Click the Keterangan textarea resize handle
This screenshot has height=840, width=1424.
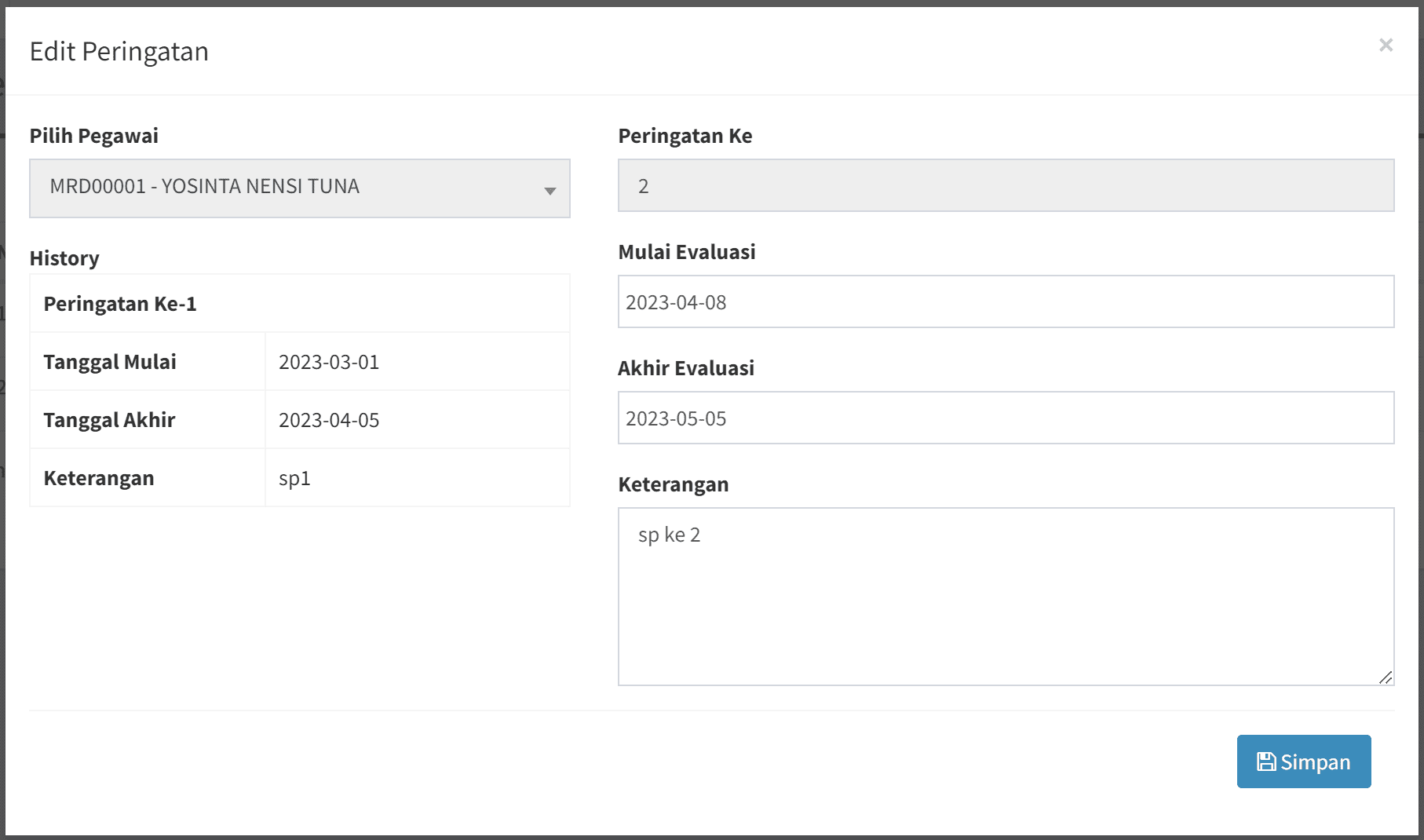[1386, 677]
